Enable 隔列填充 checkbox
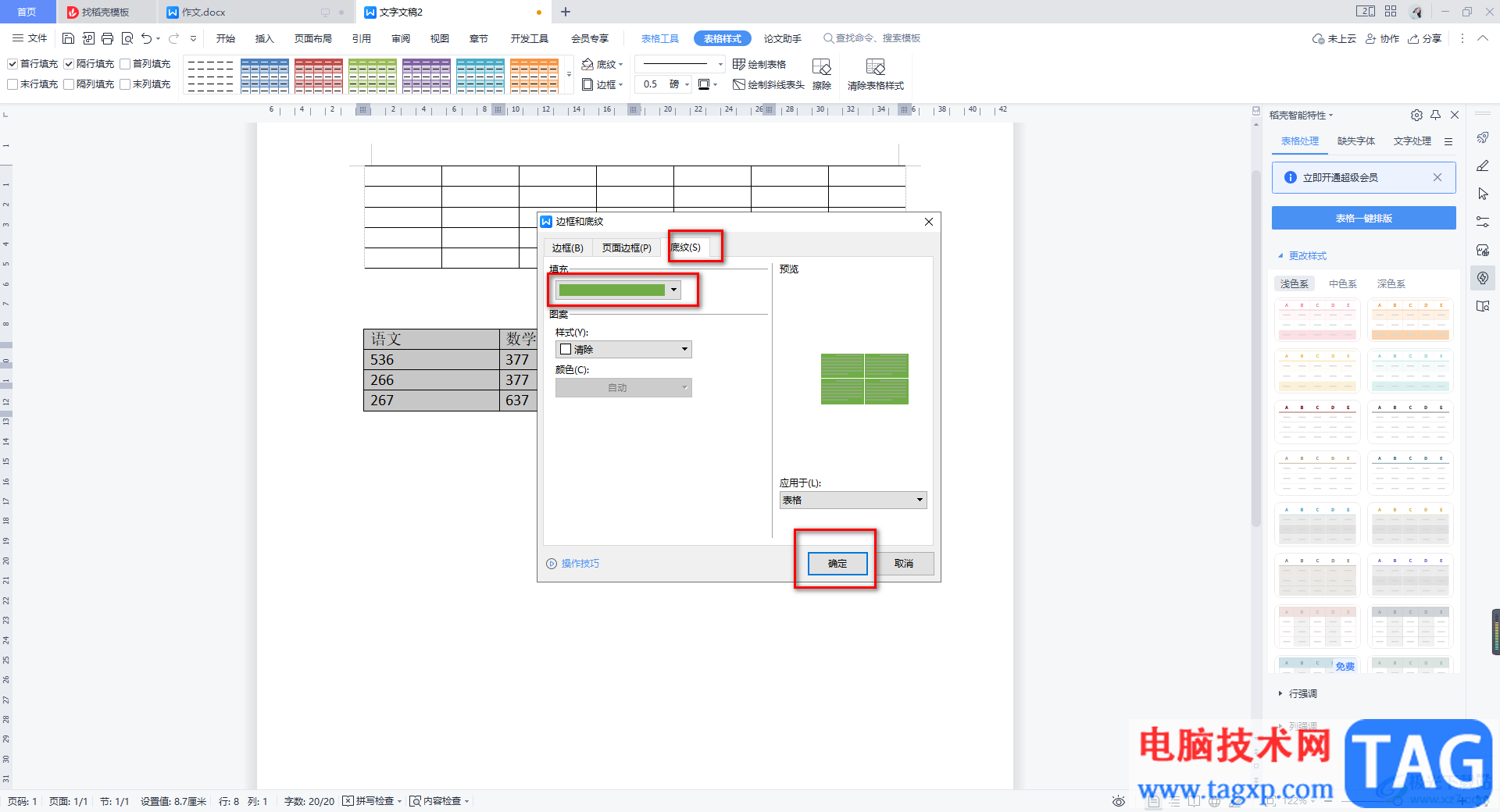 pos(69,84)
